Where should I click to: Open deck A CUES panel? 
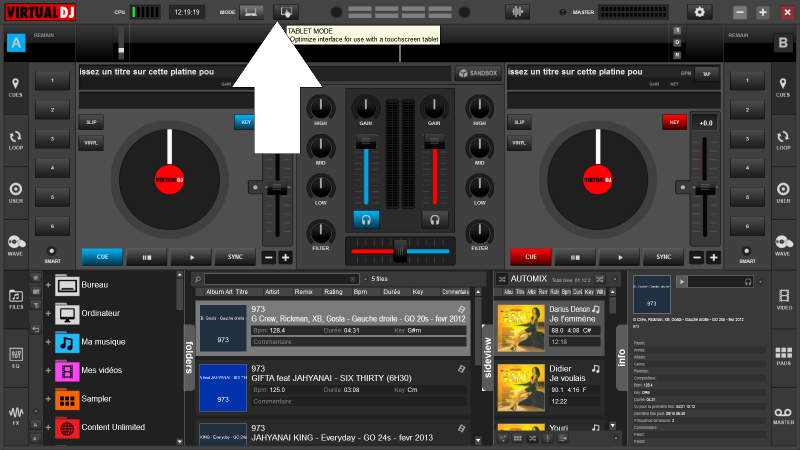tap(15, 88)
